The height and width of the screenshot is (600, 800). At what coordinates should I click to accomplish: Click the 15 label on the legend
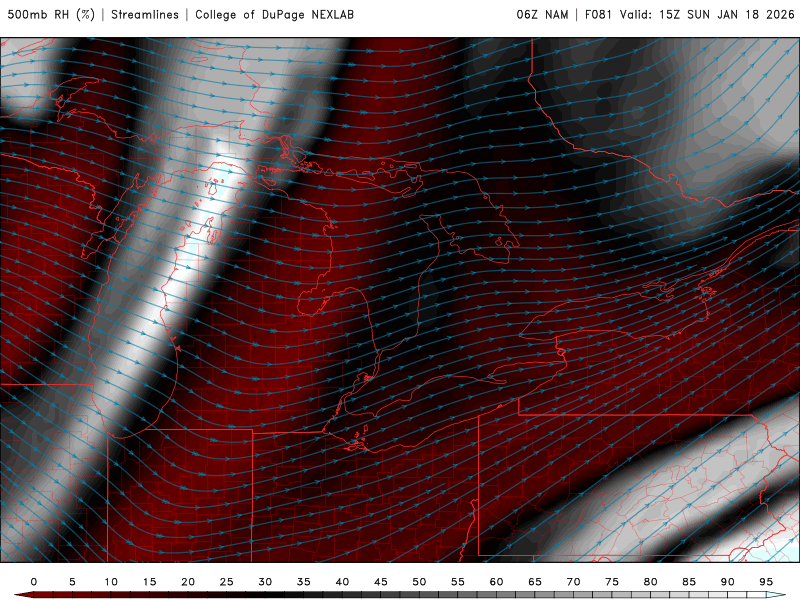click(149, 582)
